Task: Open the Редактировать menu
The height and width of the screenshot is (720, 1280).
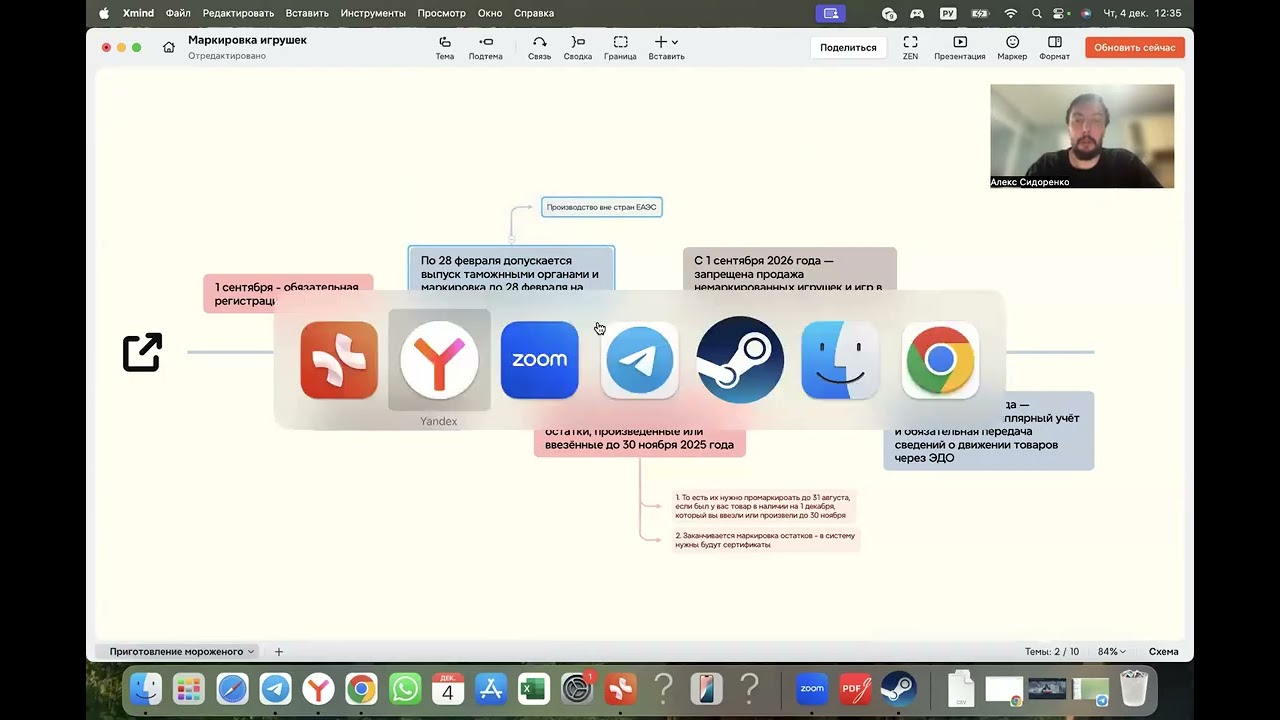Action: (x=238, y=13)
